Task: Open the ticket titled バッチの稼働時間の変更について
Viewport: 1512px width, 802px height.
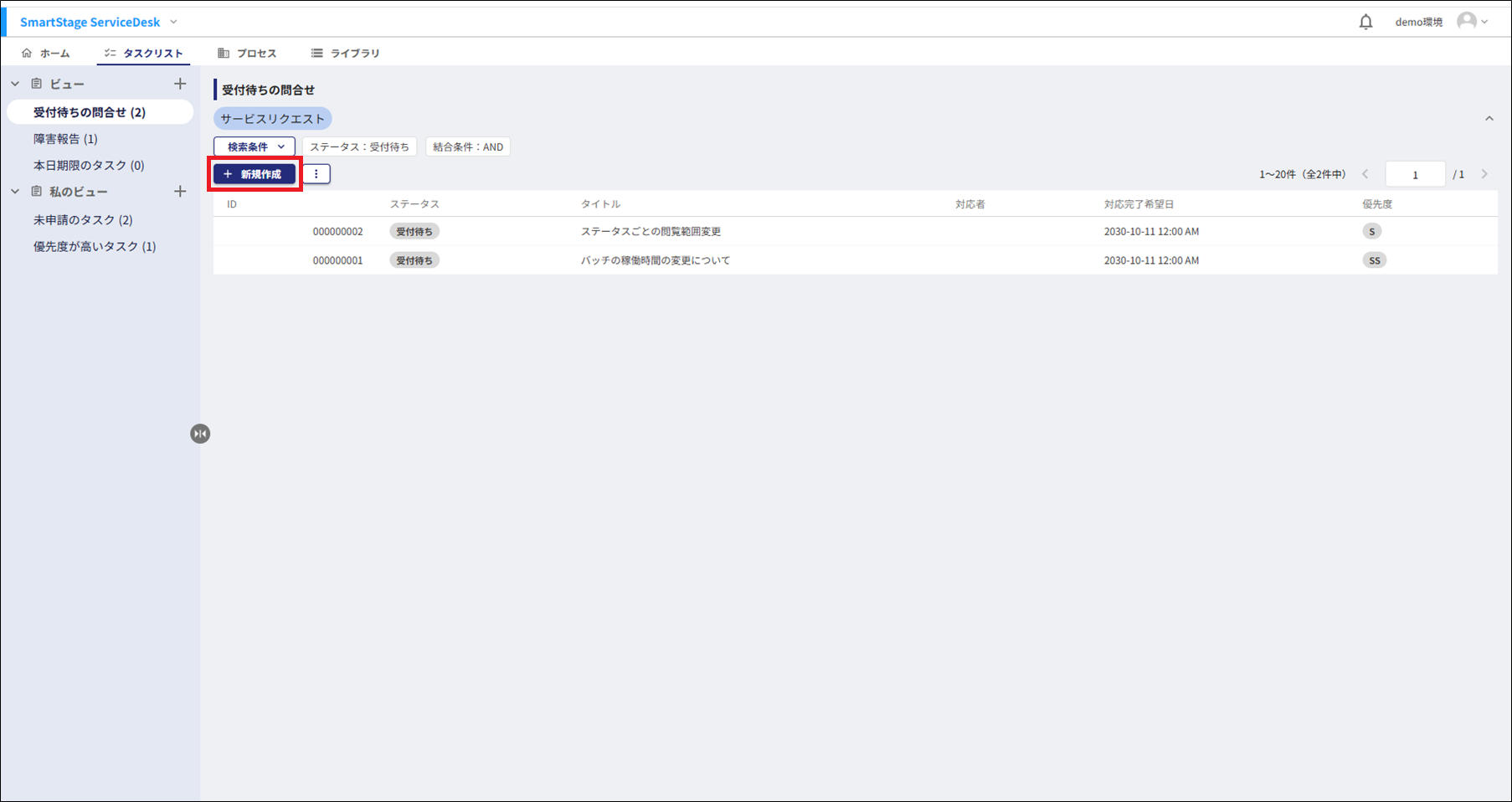Action: coord(656,260)
